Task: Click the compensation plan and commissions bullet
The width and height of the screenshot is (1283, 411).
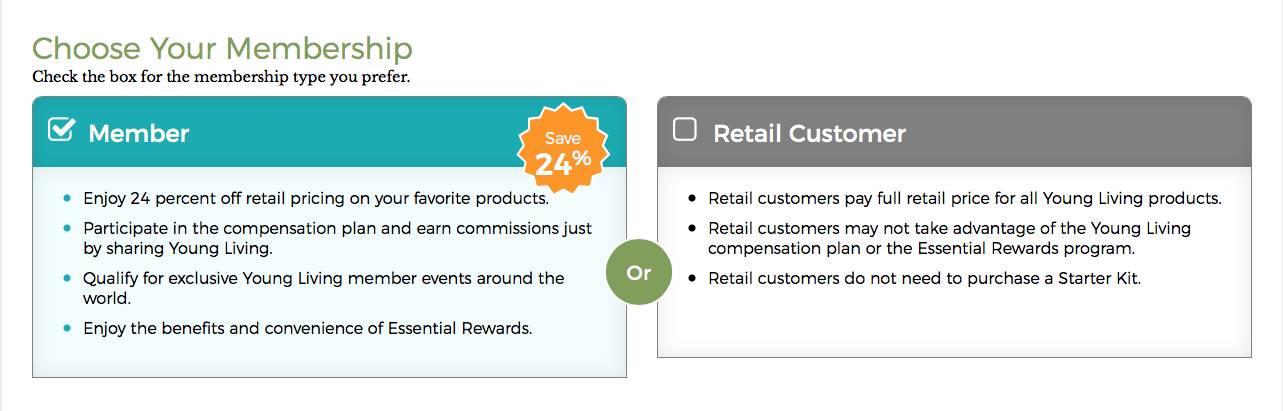Action: pos(337,238)
